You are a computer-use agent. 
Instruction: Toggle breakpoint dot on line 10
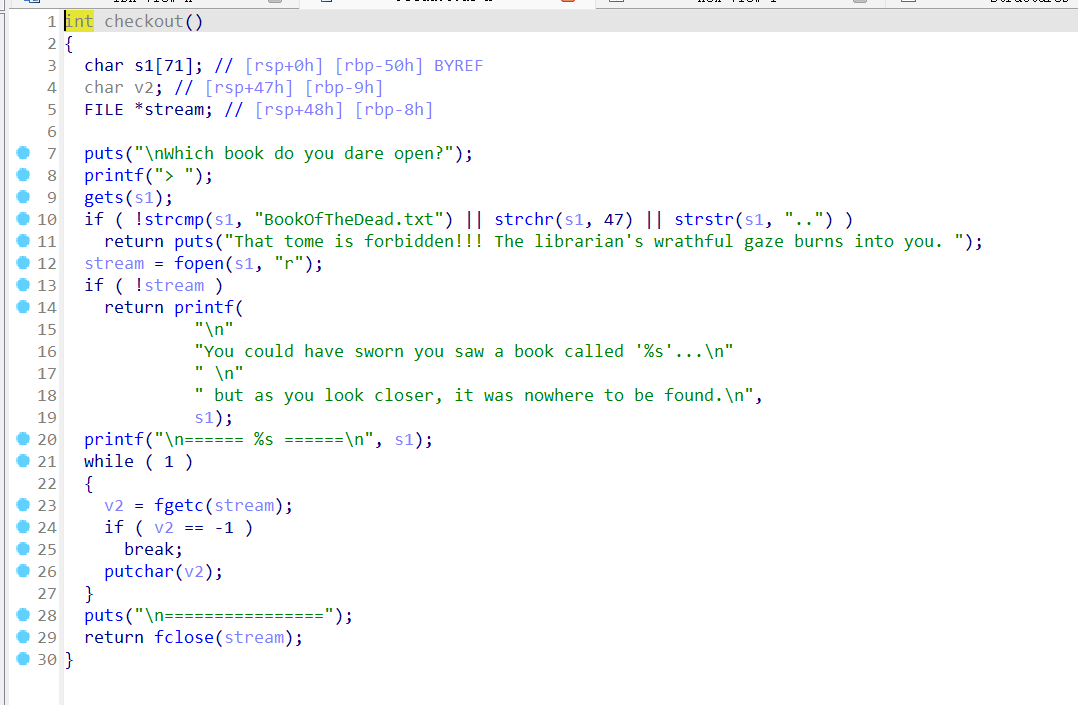click(x=23, y=219)
